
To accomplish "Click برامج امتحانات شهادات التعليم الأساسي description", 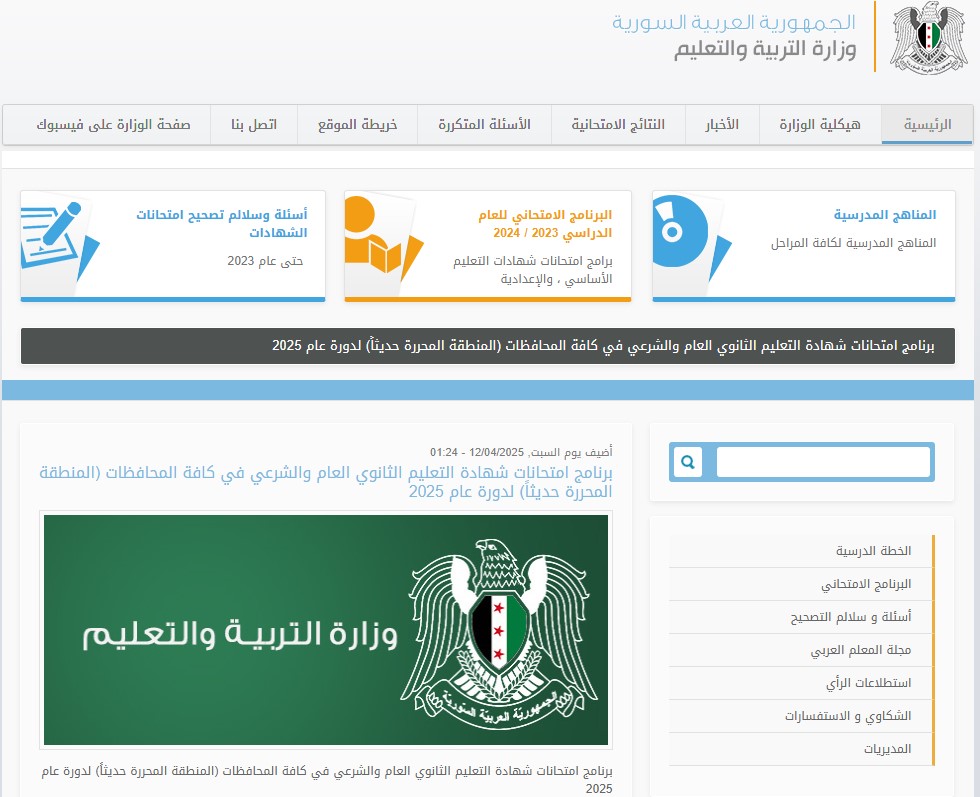I will tap(532, 269).
